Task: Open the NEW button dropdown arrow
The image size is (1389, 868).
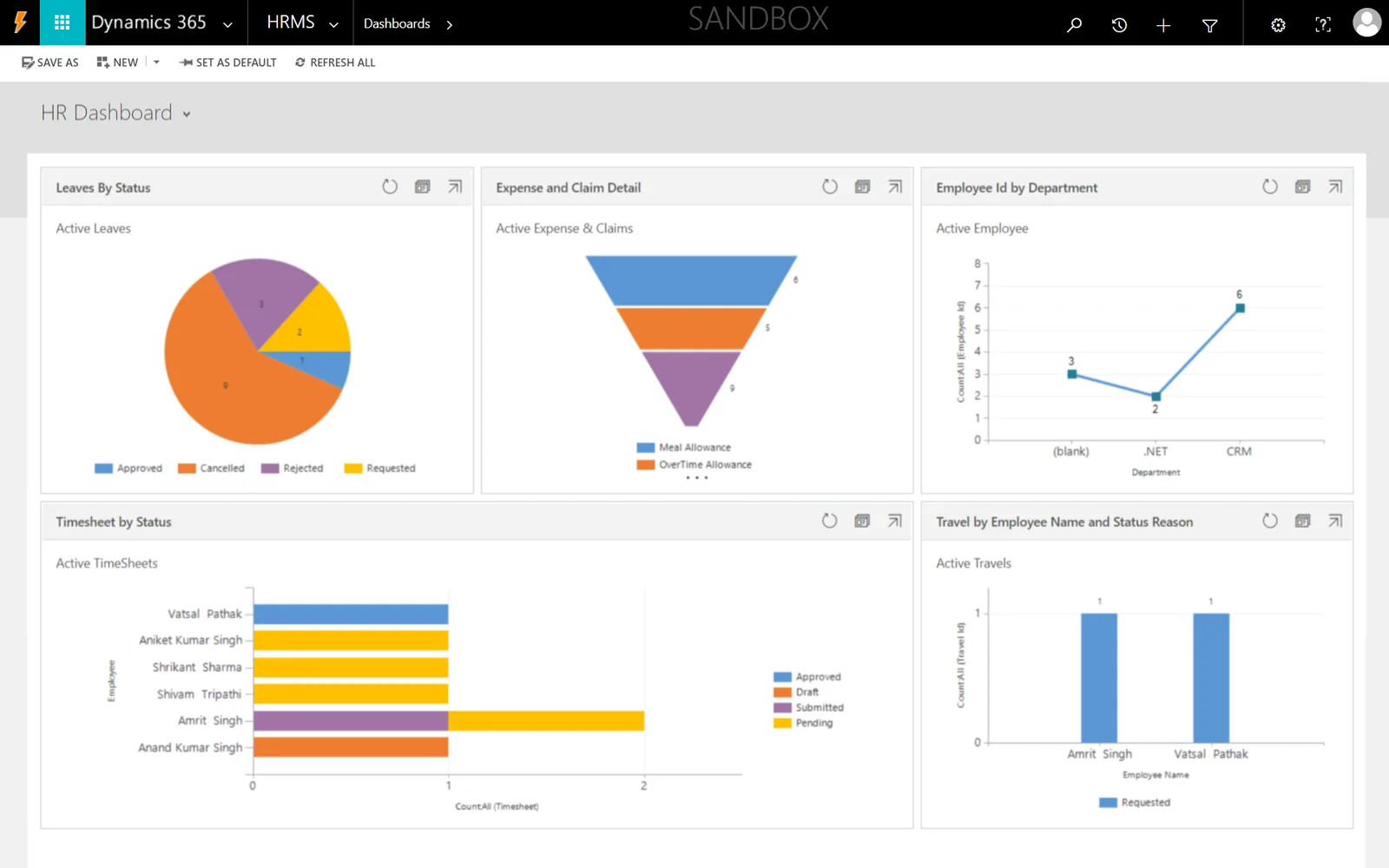Action: point(156,62)
